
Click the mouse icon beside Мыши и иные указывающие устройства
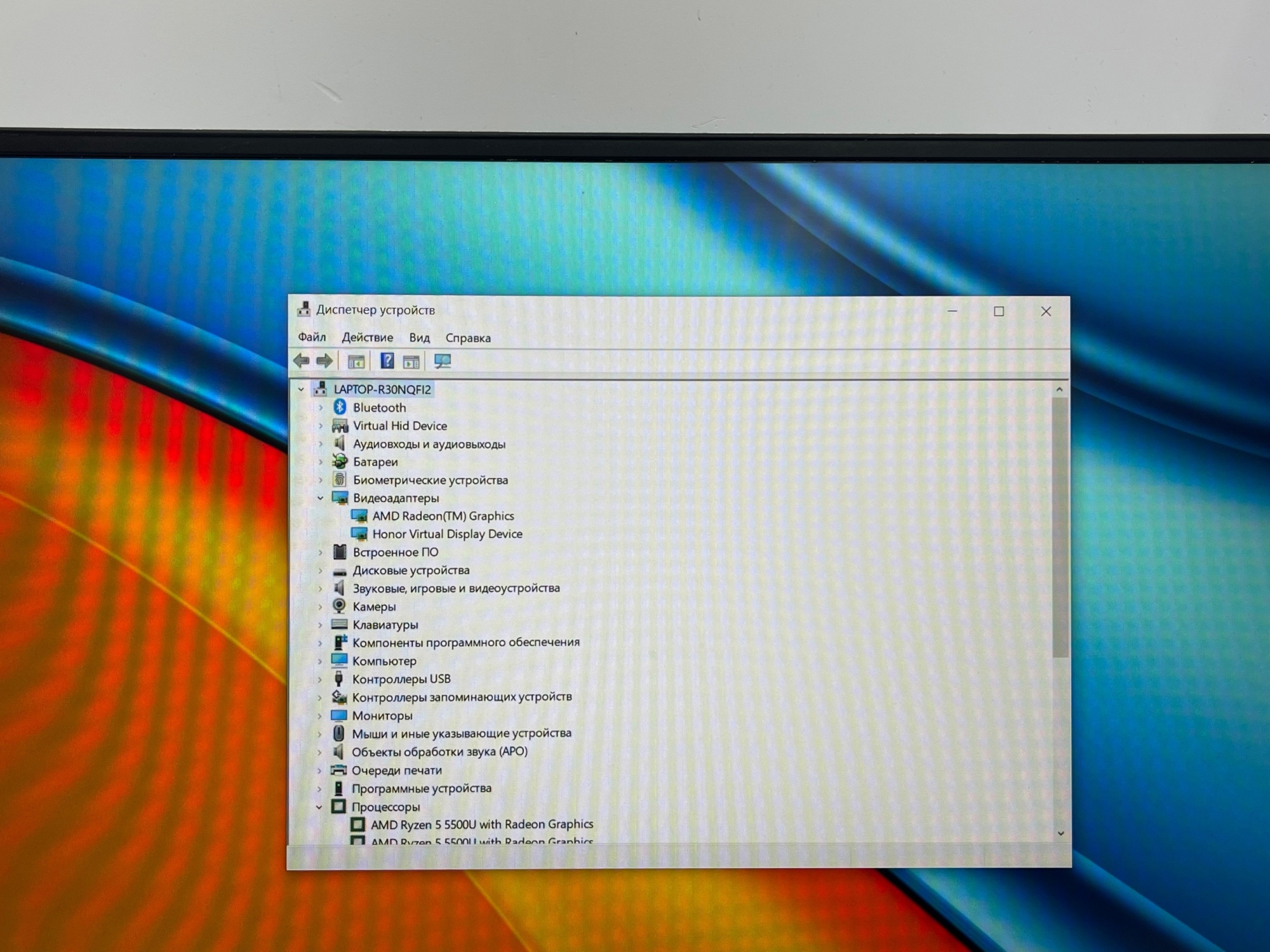point(339,734)
